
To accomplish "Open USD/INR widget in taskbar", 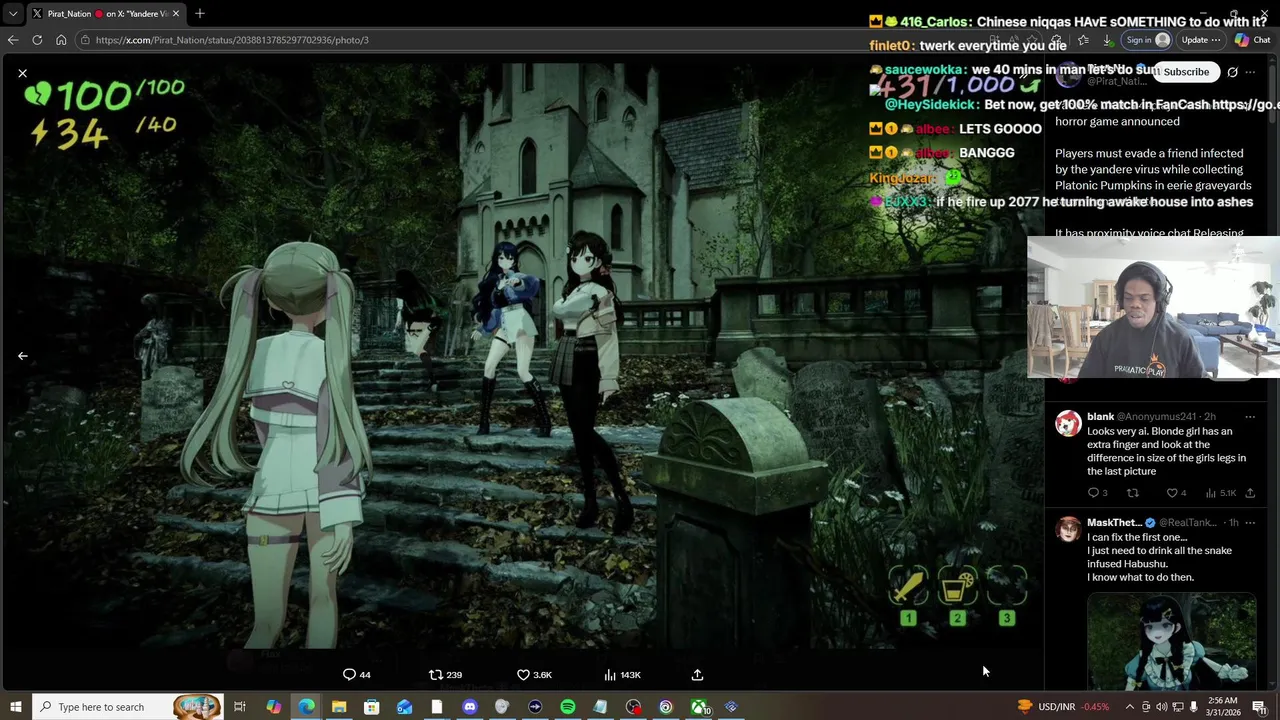I will point(1062,707).
